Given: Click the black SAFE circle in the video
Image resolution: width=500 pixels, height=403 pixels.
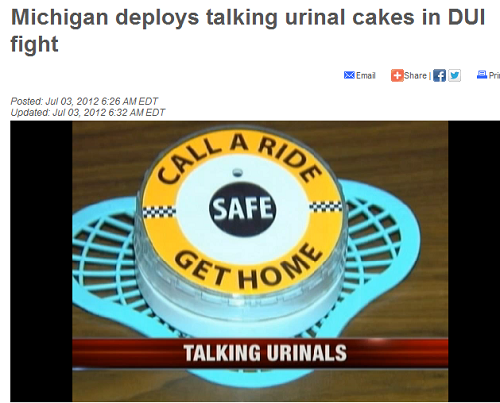Looking at the screenshot, I should tap(242, 209).
